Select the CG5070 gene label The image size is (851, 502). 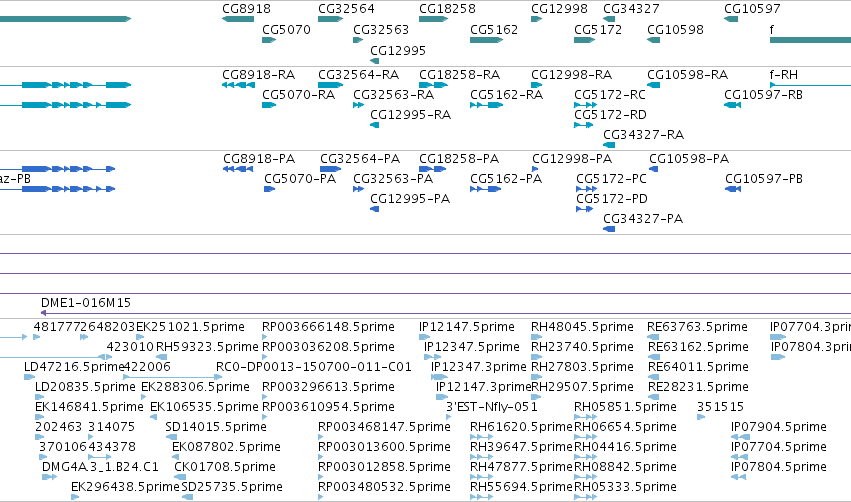[287, 29]
